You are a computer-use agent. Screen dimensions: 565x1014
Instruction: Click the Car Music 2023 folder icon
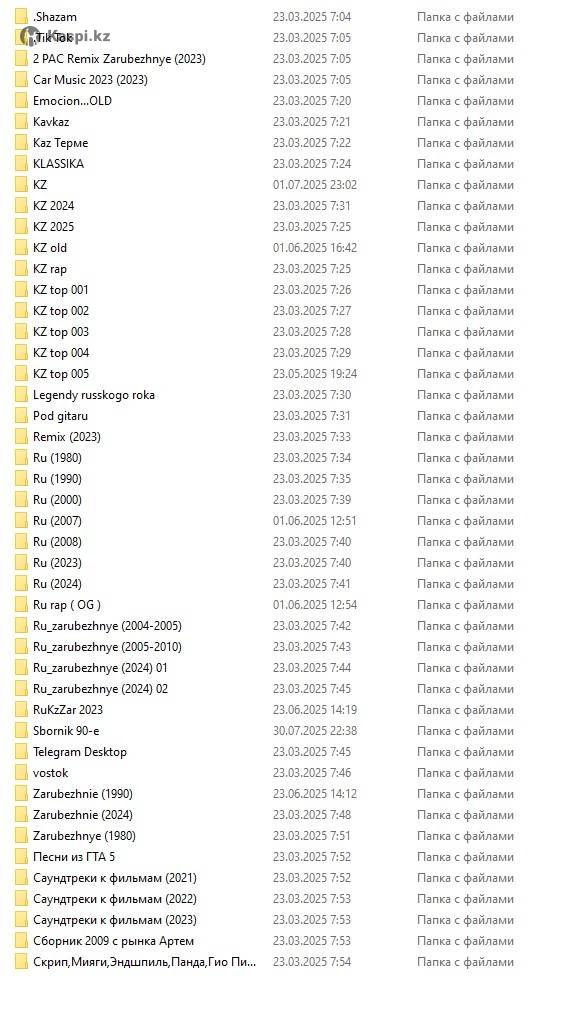[x=21, y=80]
